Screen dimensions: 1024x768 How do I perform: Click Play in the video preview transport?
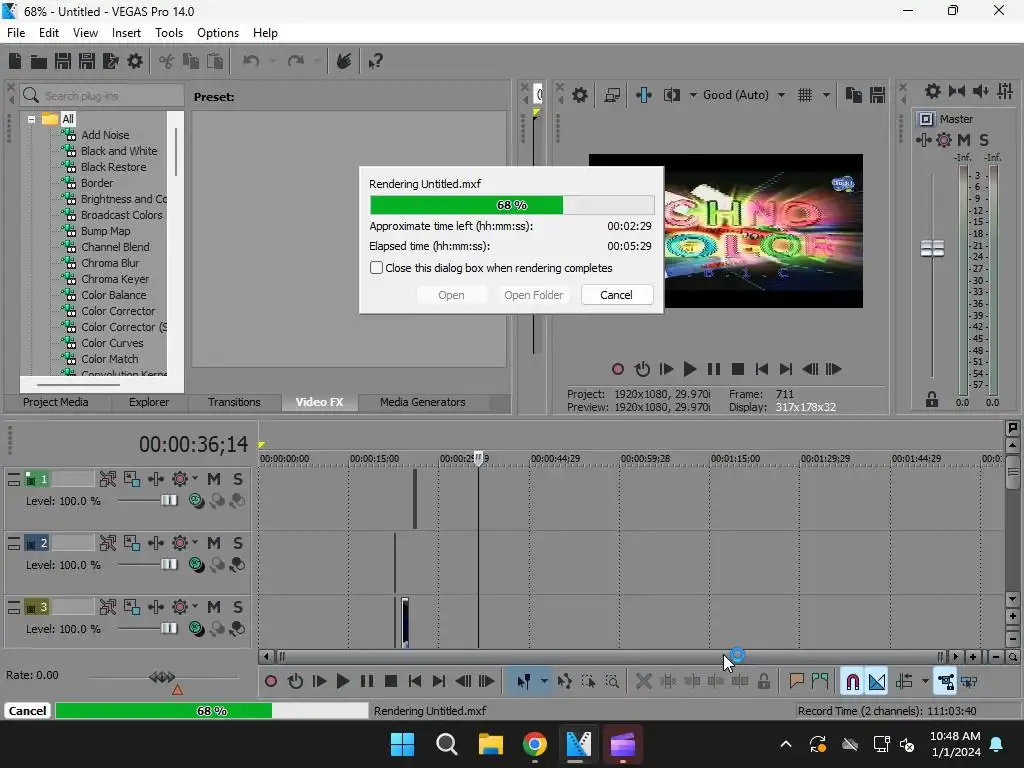(x=689, y=370)
